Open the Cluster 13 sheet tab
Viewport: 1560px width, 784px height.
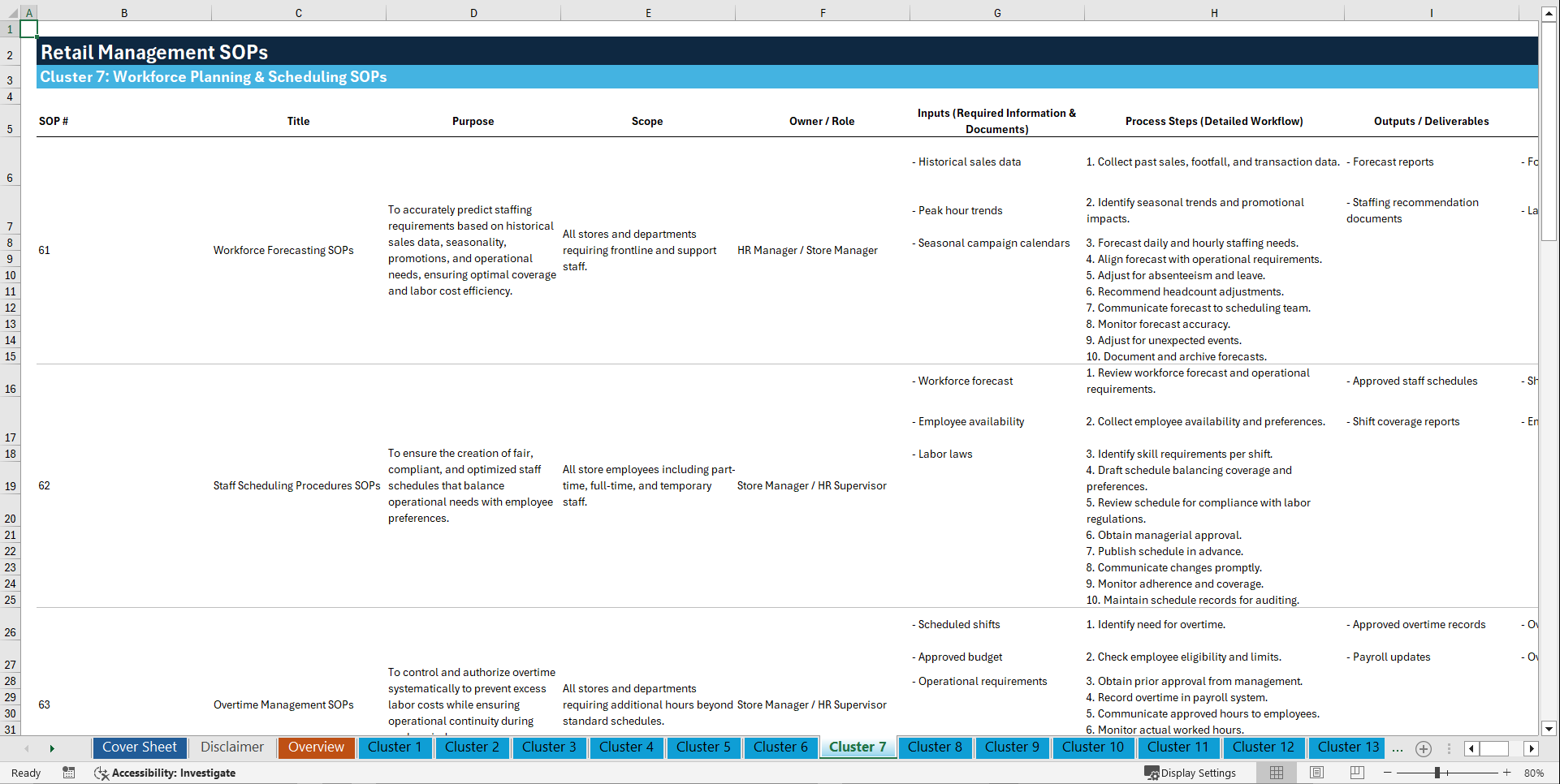pos(1346,747)
